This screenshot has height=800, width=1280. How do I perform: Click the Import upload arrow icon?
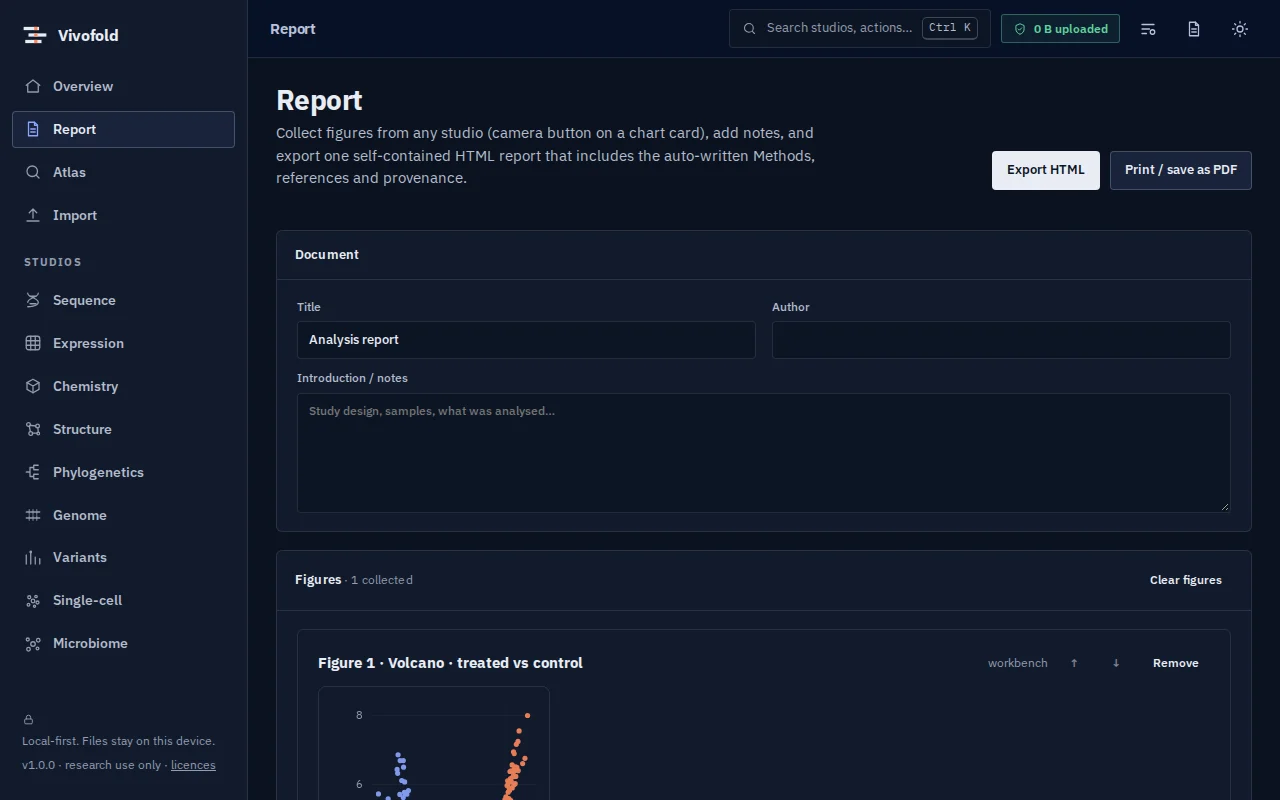[x=33, y=215]
